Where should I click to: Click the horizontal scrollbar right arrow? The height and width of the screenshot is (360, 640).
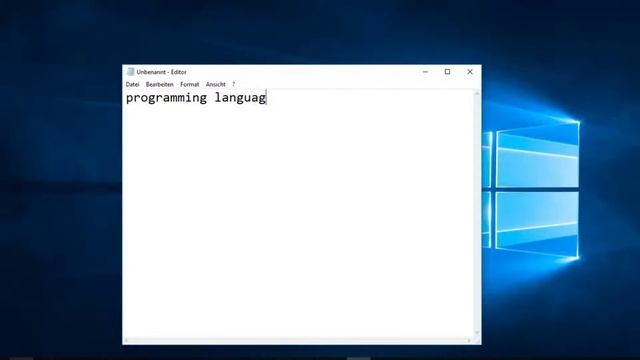[469, 340]
